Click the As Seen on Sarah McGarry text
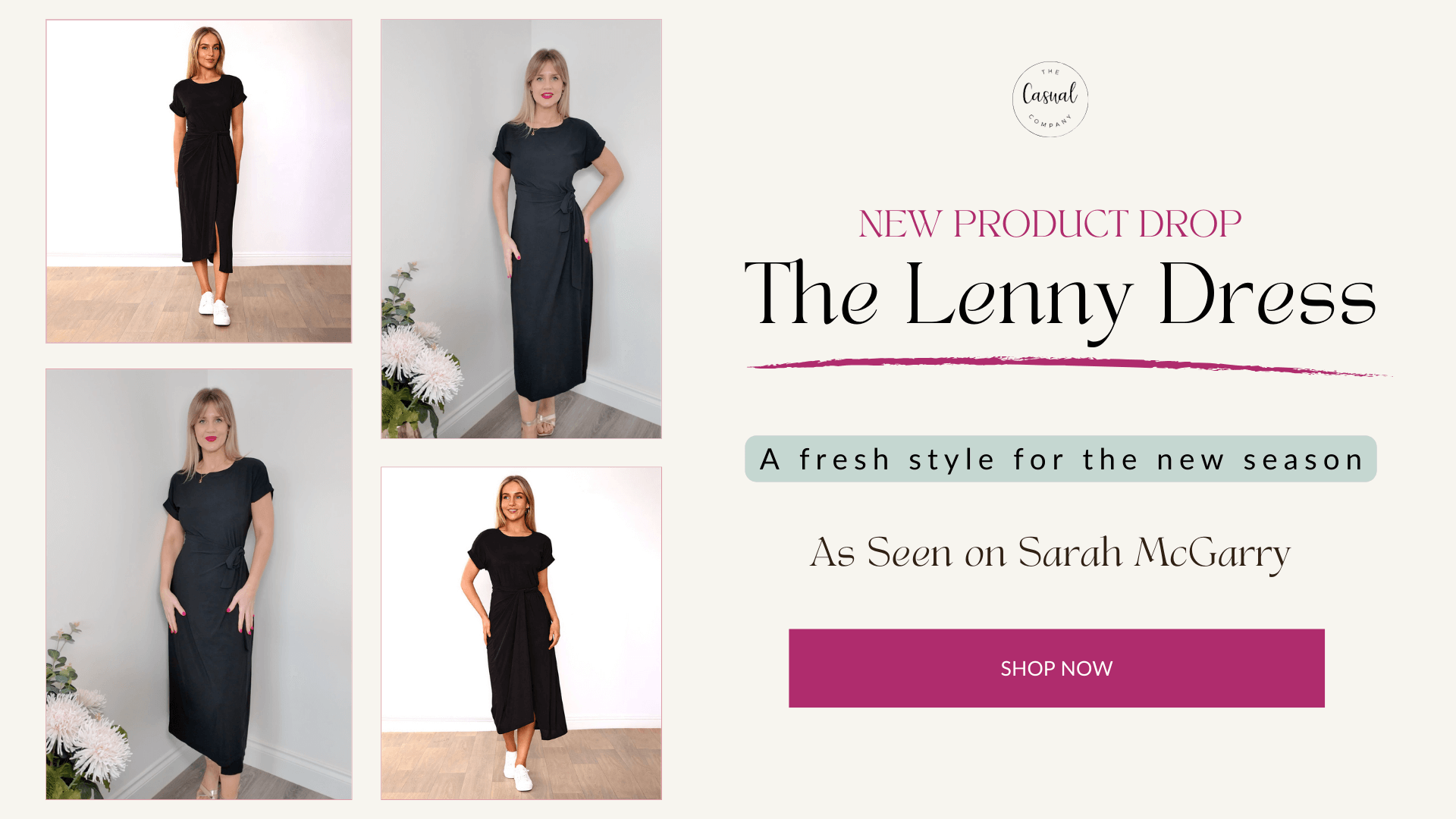1456x819 pixels. 1050,553
